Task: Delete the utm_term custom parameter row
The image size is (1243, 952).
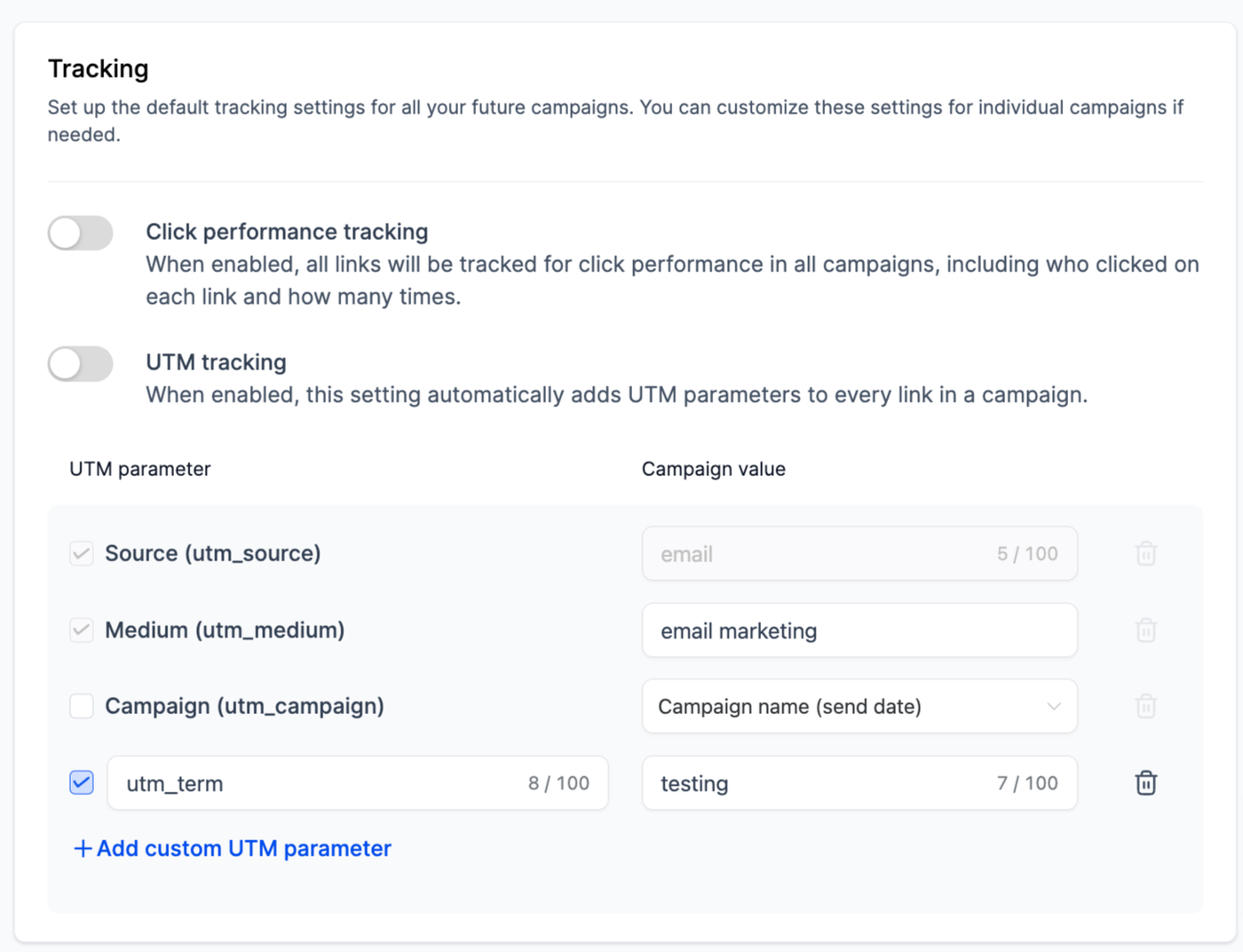Action: pyautogui.click(x=1145, y=783)
